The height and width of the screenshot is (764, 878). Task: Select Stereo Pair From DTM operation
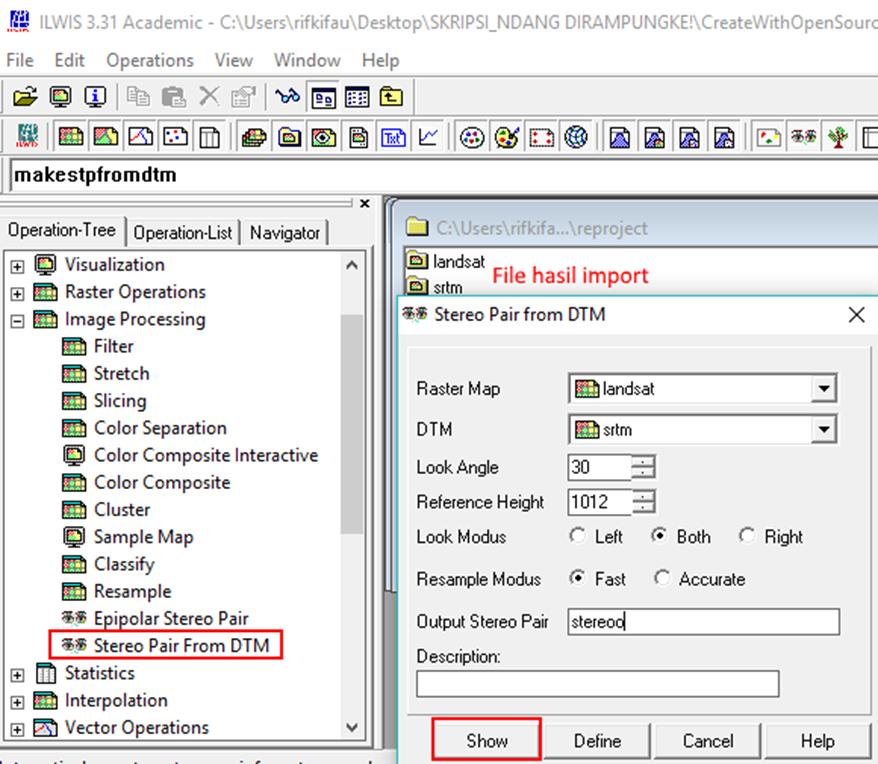(166, 645)
